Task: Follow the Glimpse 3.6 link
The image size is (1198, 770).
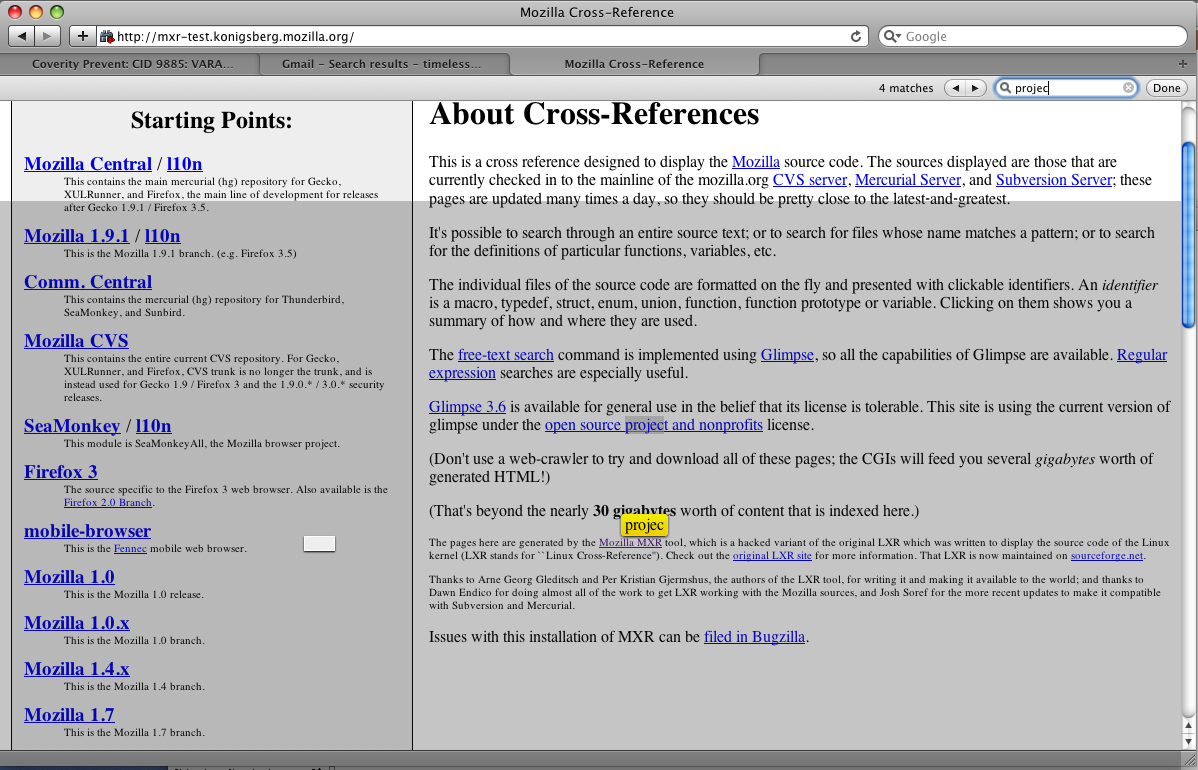Action: tap(468, 406)
